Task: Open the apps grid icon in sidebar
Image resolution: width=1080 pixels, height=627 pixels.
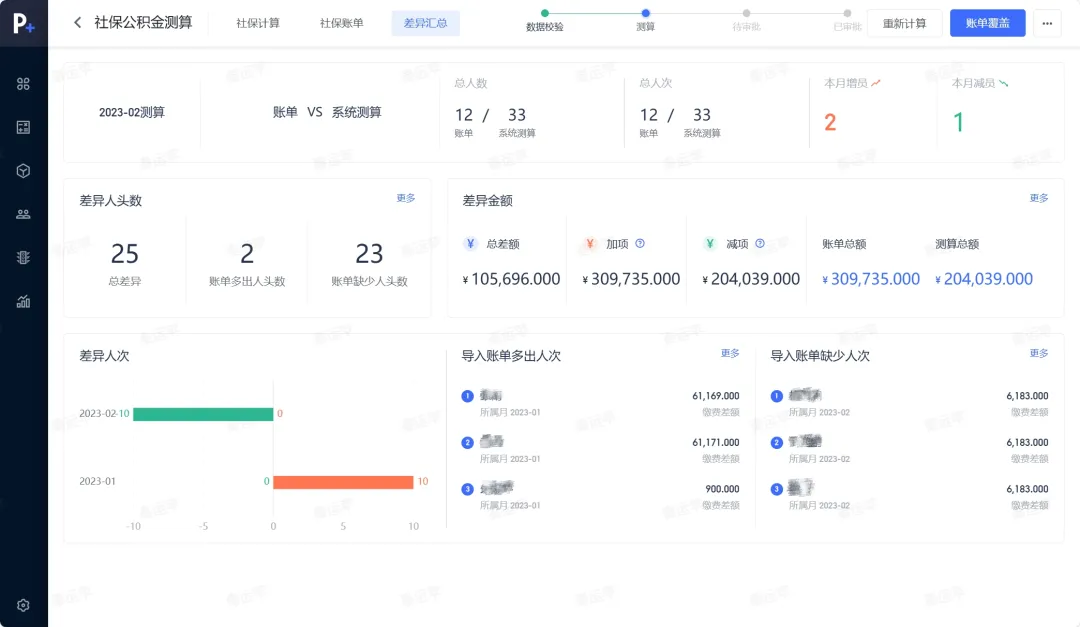Action: point(23,84)
